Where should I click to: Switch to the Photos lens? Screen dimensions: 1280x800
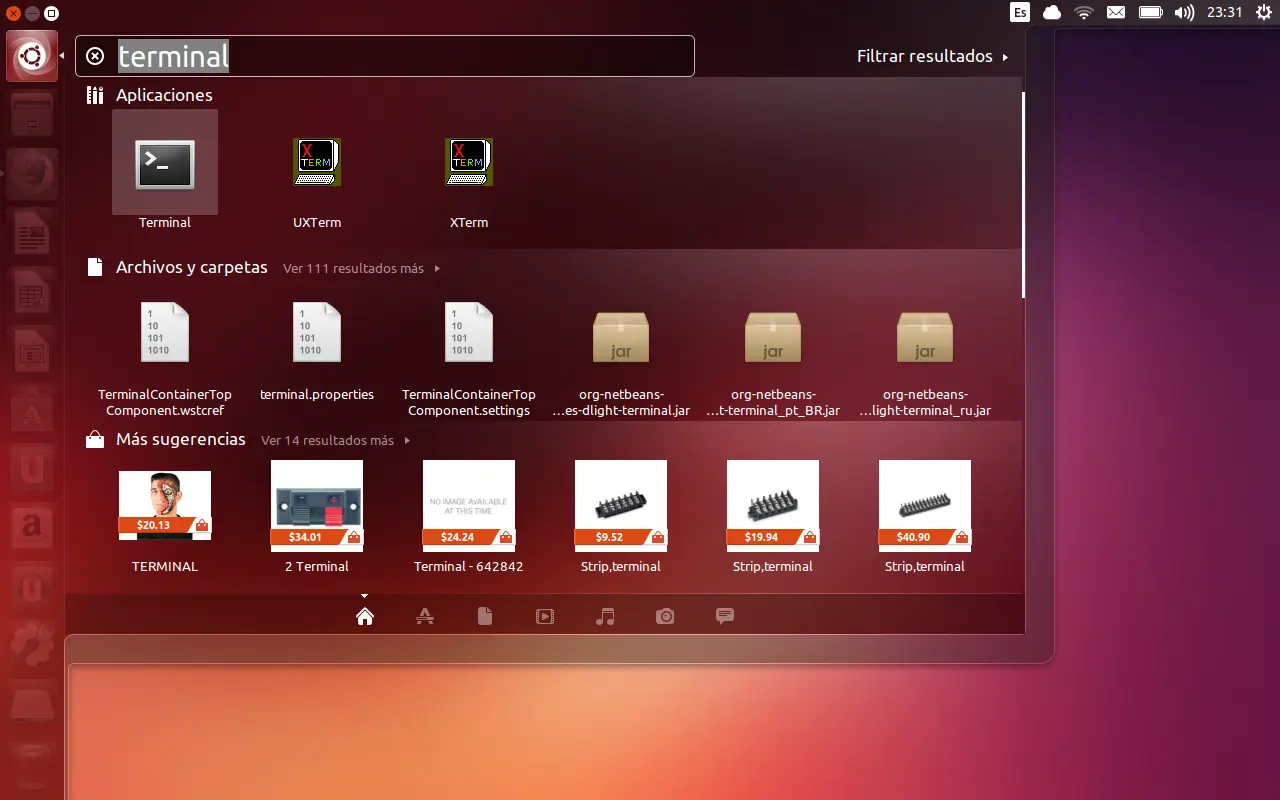pos(665,616)
